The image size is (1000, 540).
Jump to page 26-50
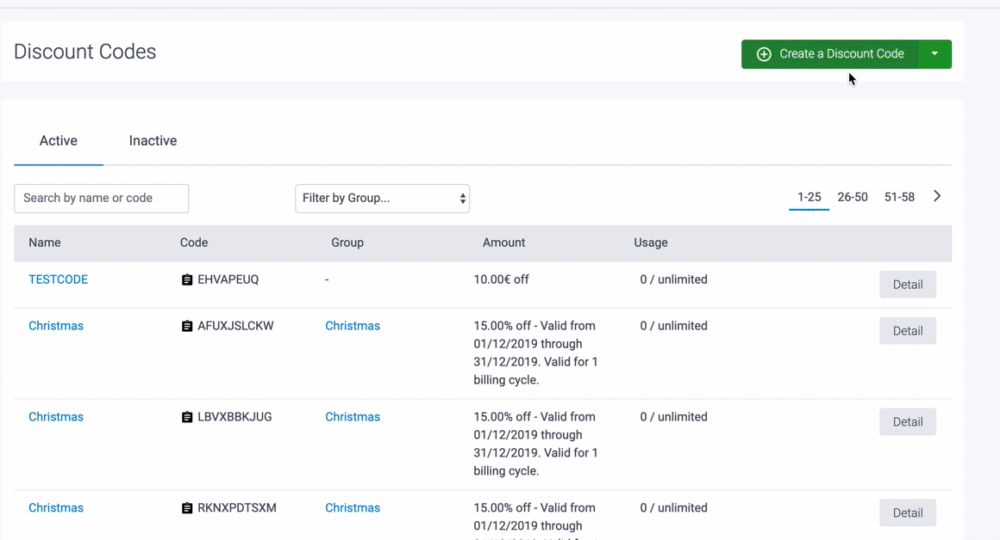(x=852, y=197)
